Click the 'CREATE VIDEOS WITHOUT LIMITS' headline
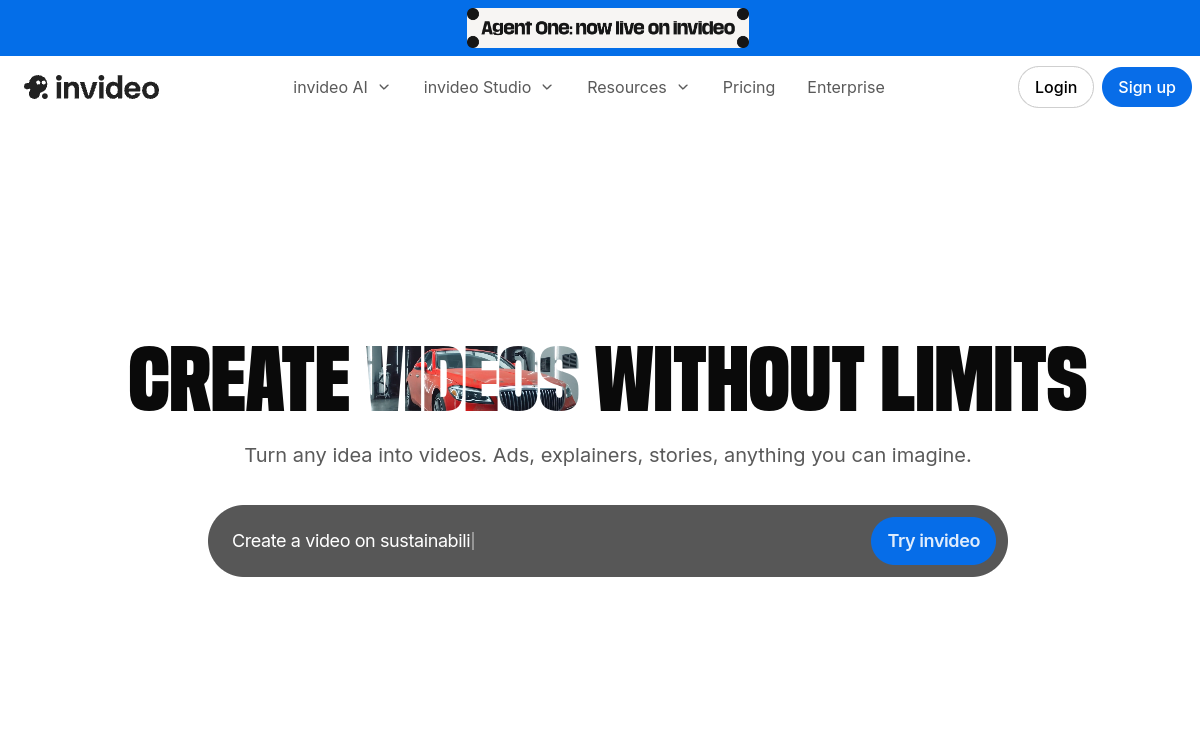The width and height of the screenshot is (1200, 750). coord(608,379)
